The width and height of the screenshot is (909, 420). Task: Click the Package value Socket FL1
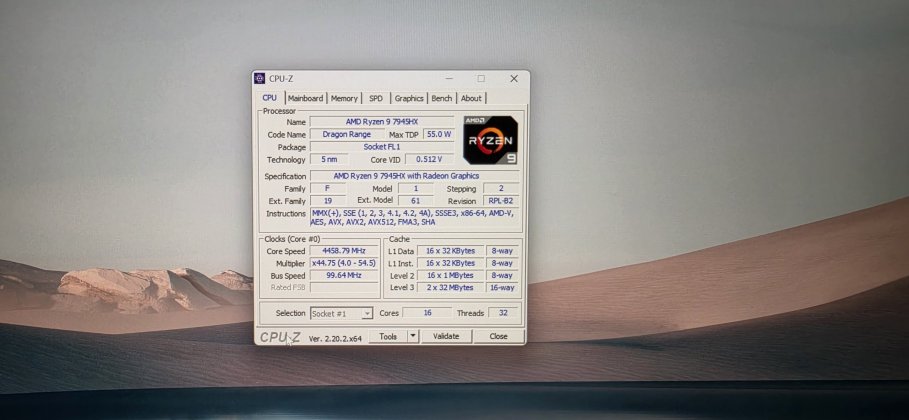point(382,147)
